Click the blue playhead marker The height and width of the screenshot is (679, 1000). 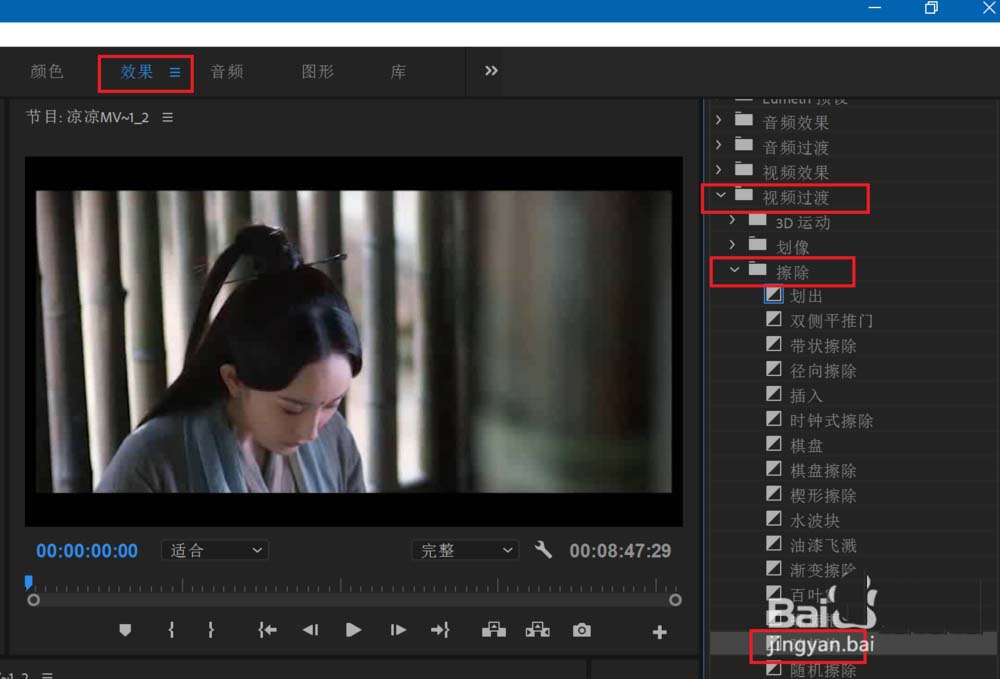tap(28, 581)
